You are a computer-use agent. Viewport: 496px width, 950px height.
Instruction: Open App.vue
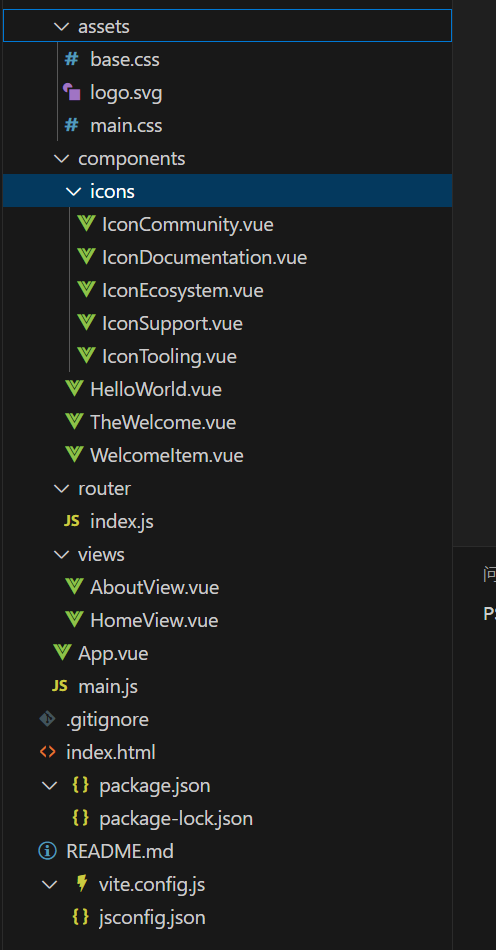coord(113,654)
